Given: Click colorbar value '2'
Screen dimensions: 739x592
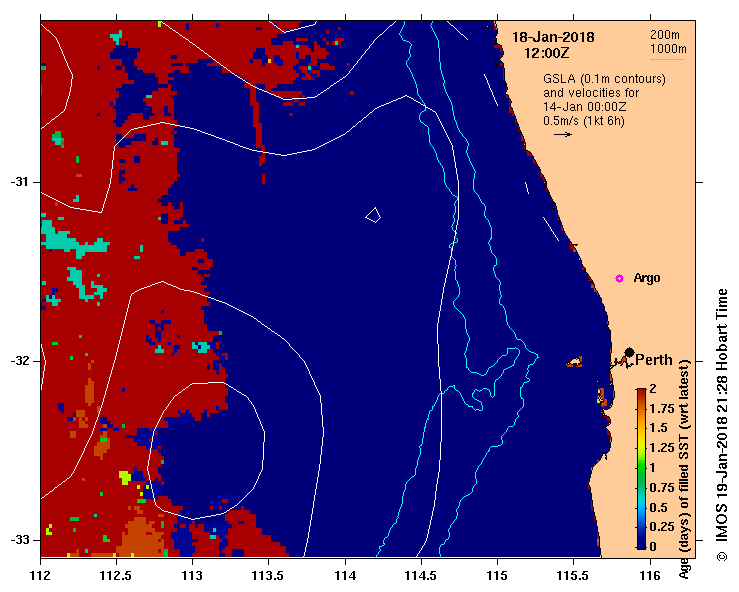Looking at the screenshot, I should tap(653, 389).
